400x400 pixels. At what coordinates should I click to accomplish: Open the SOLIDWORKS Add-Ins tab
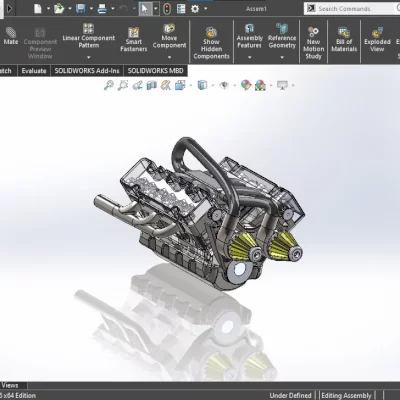click(87, 71)
